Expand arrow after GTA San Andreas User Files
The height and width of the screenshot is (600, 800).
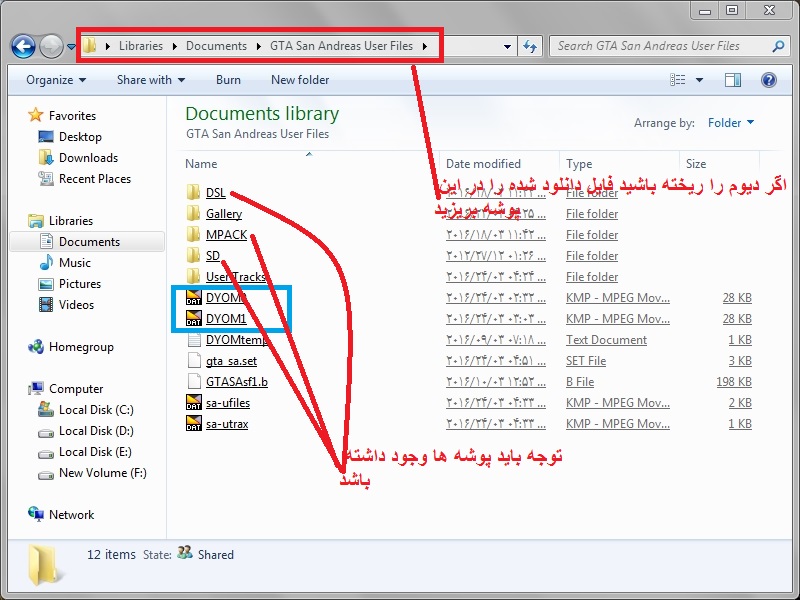tap(424, 46)
